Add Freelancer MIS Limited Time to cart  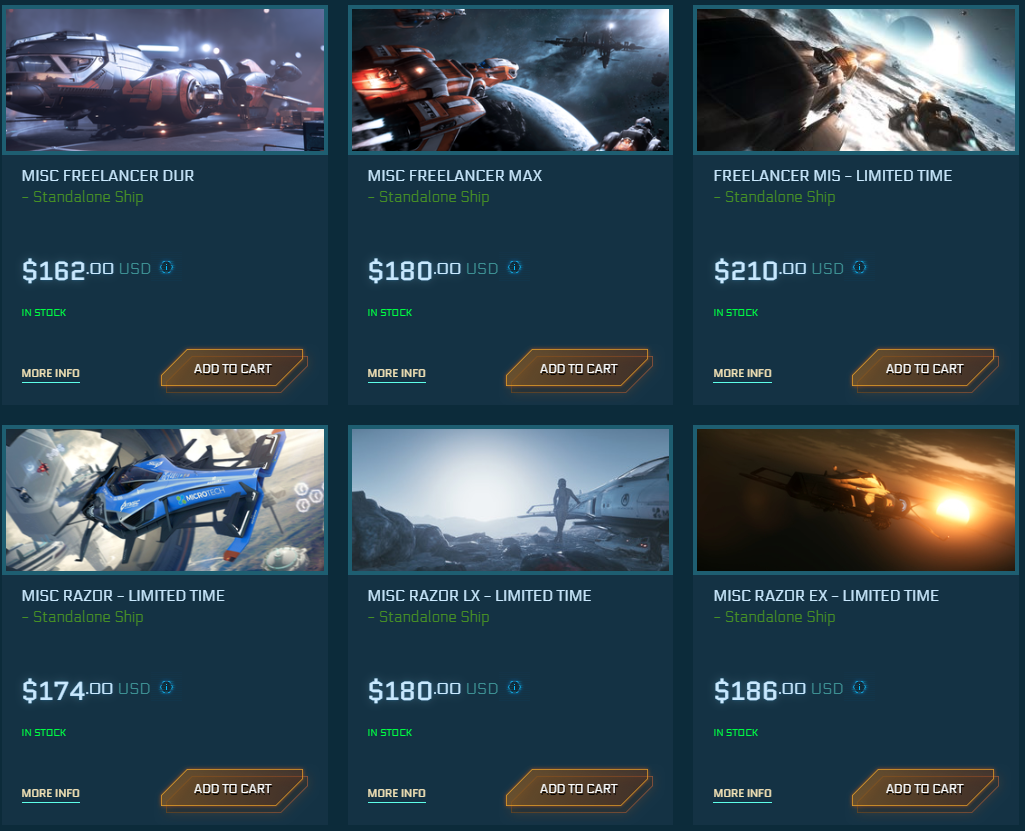pyautogui.click(x=925, y=369)
